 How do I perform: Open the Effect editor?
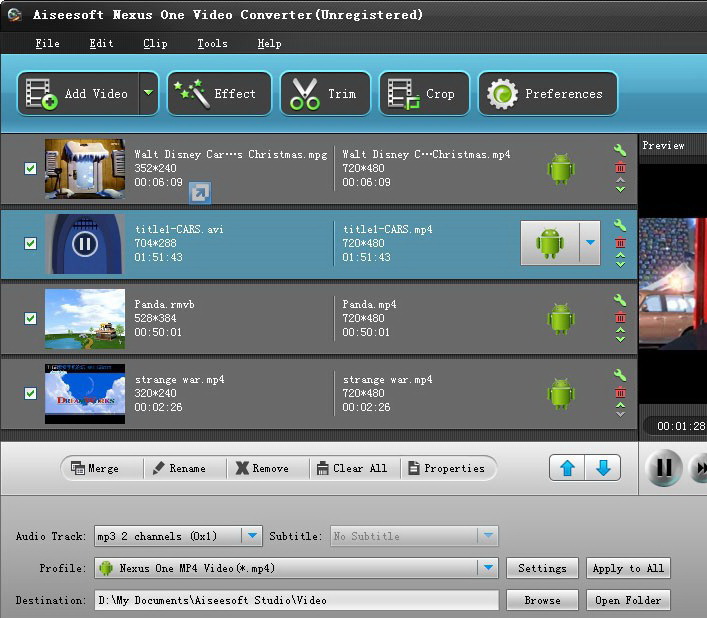coord(219,93)
